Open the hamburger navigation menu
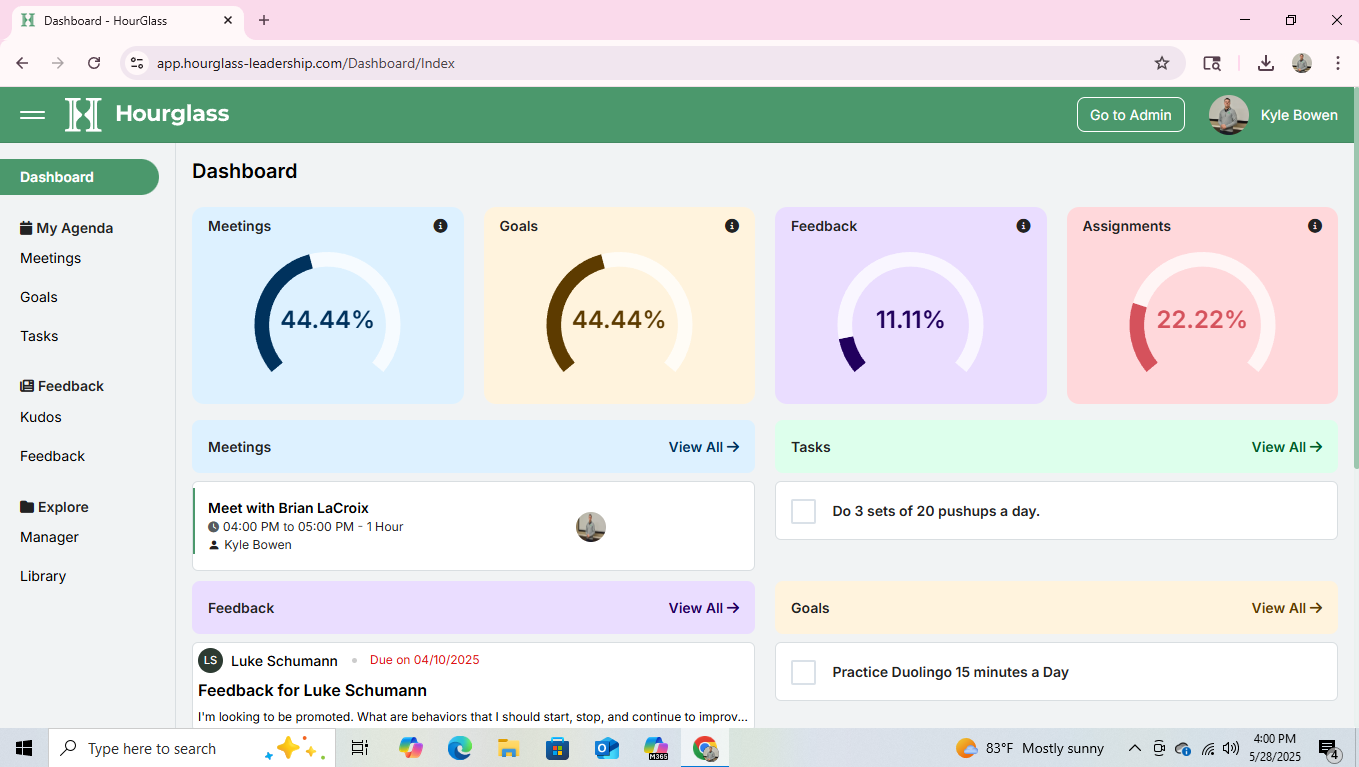Screen dimensions: 1359x767 pos(32,115)
